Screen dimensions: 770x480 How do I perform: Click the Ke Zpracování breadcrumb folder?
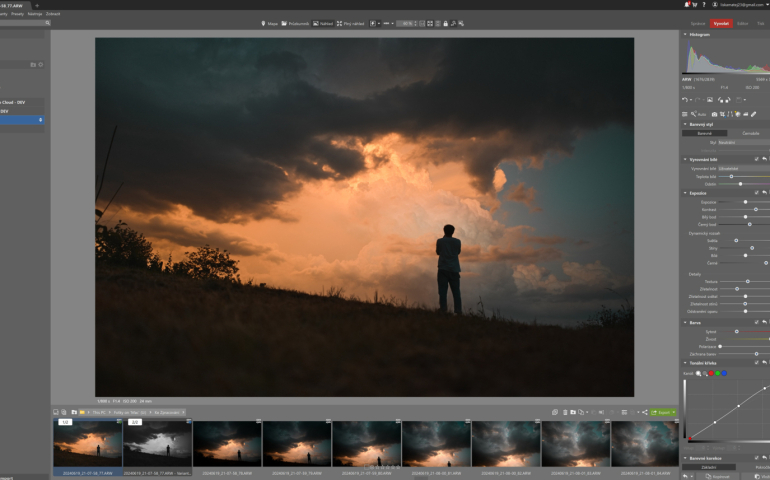pyautogui.click(x=167, y=412)
